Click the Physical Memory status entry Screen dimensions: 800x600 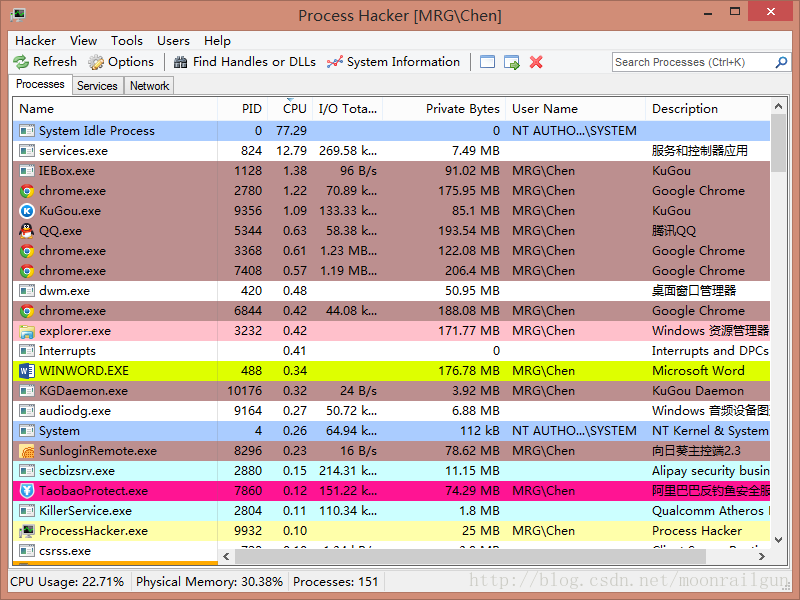pos(209,582)
